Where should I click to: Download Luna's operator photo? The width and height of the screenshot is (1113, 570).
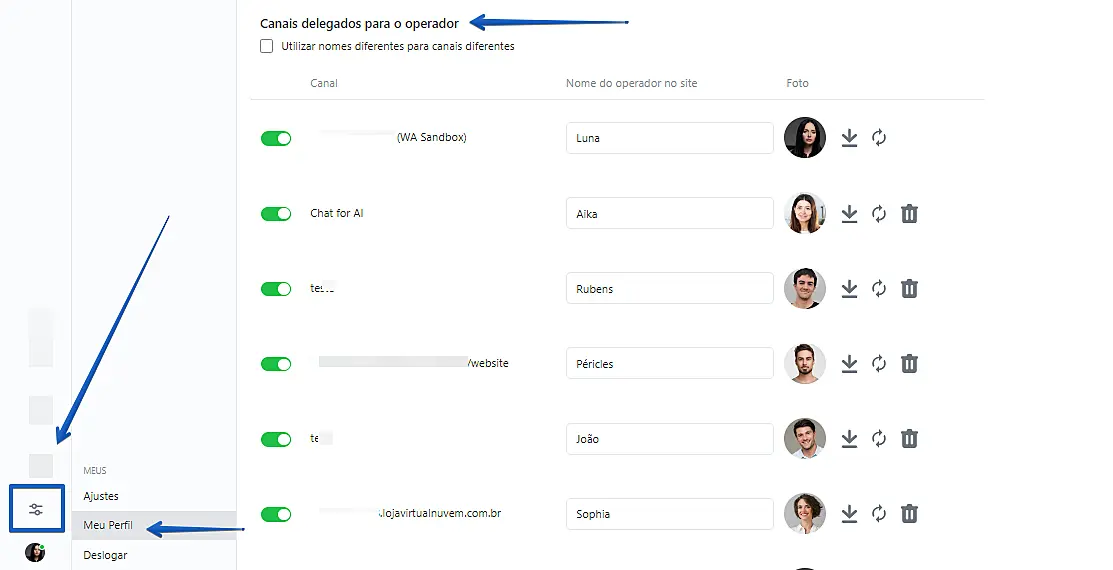click(x=849, y=138)
